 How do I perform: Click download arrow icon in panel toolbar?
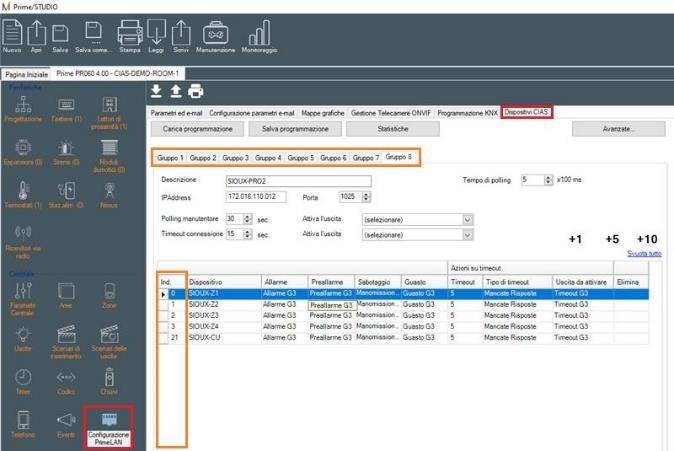click(156, 91)
